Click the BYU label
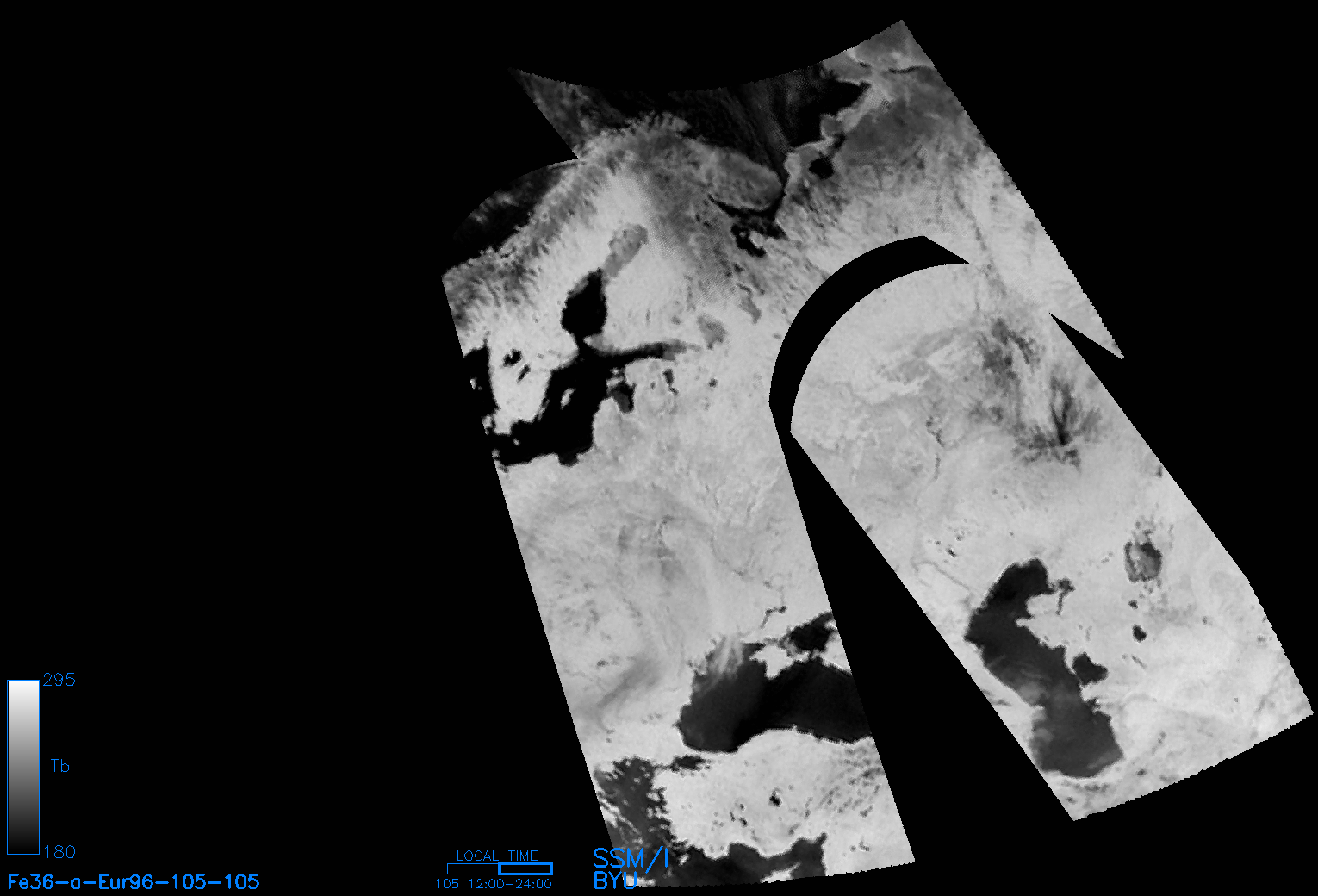1318x896 pixels. click(x=615, y=880)
